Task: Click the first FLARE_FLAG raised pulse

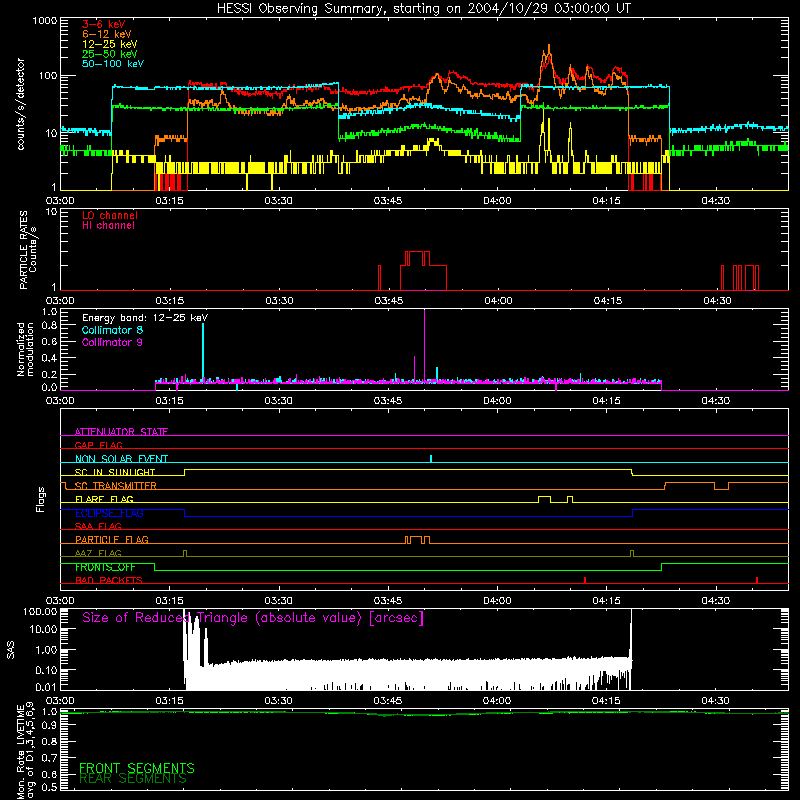Action: pyautogui.click(x=544, y=498)
